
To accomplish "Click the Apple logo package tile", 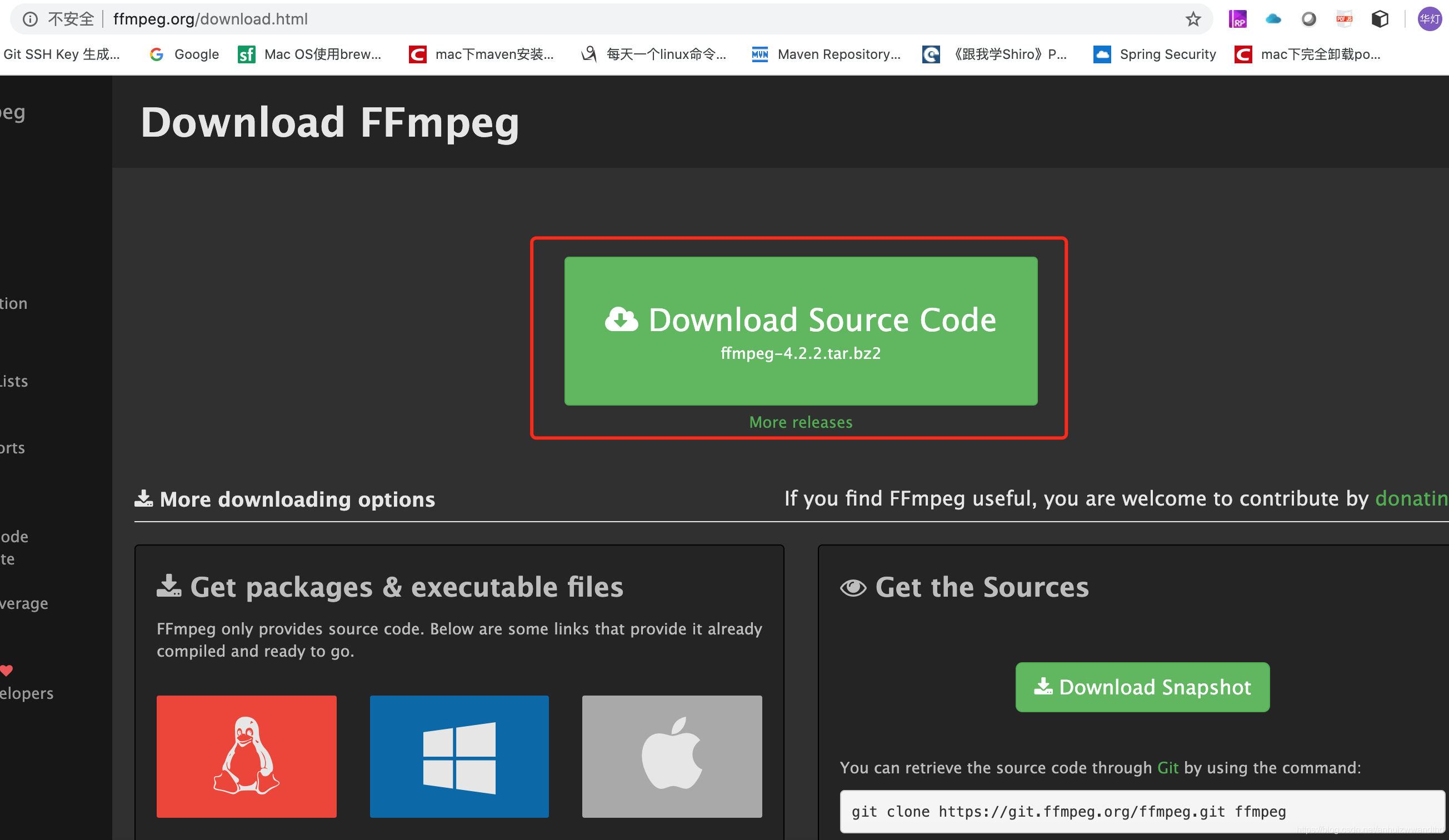I will click(672, 756).
